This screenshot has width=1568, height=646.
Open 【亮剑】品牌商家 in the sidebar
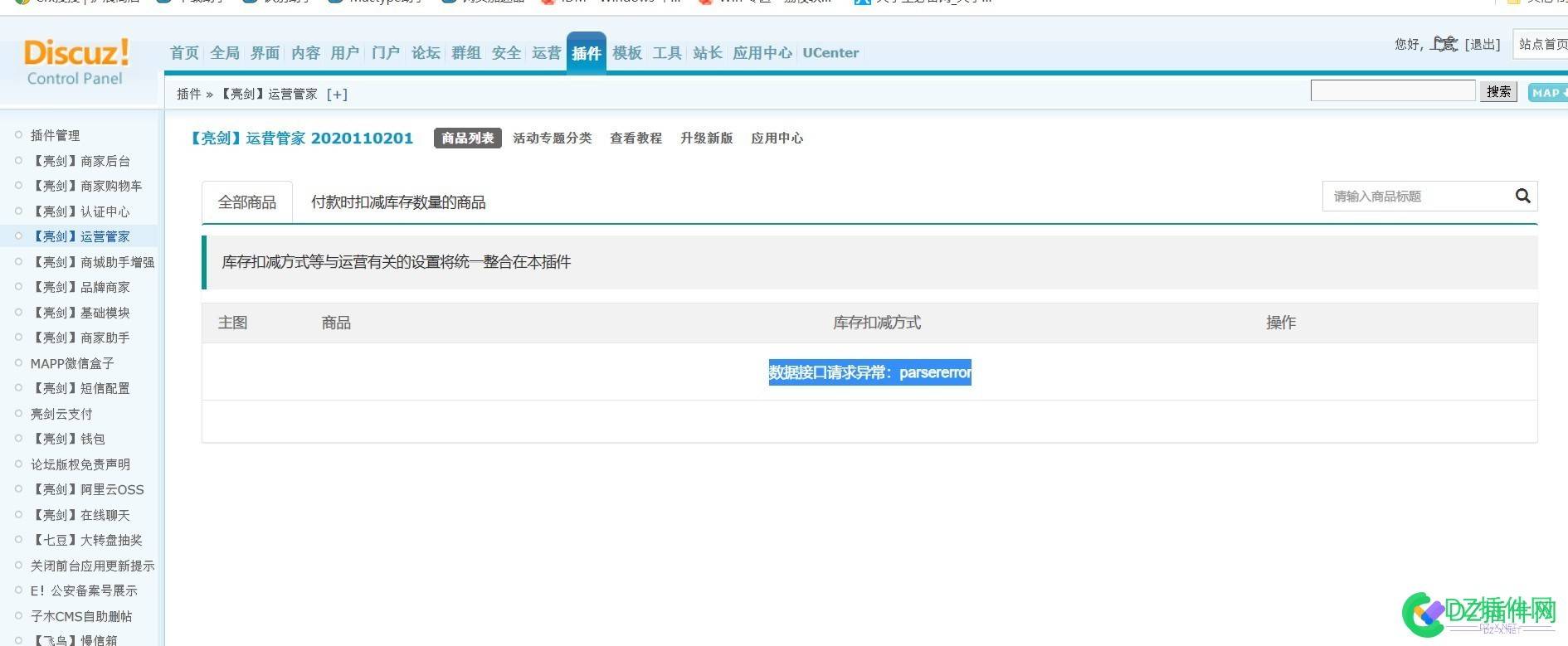[80, 287]
